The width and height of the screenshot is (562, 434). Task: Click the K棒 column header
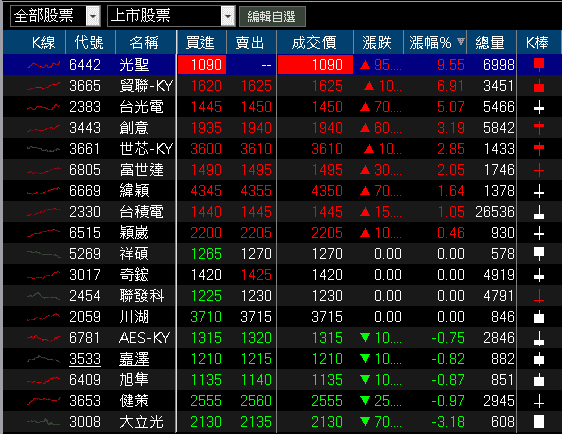(x=539, y=43)
